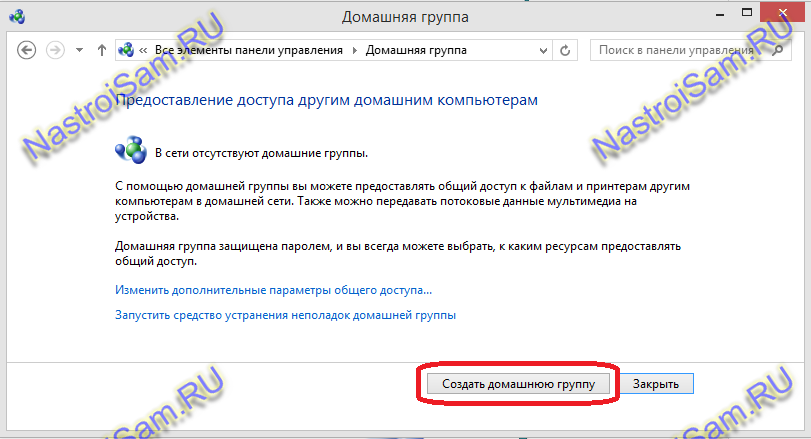
Task: Click the HomeGroup icon in address bar
Action: [x=126, y=50]
